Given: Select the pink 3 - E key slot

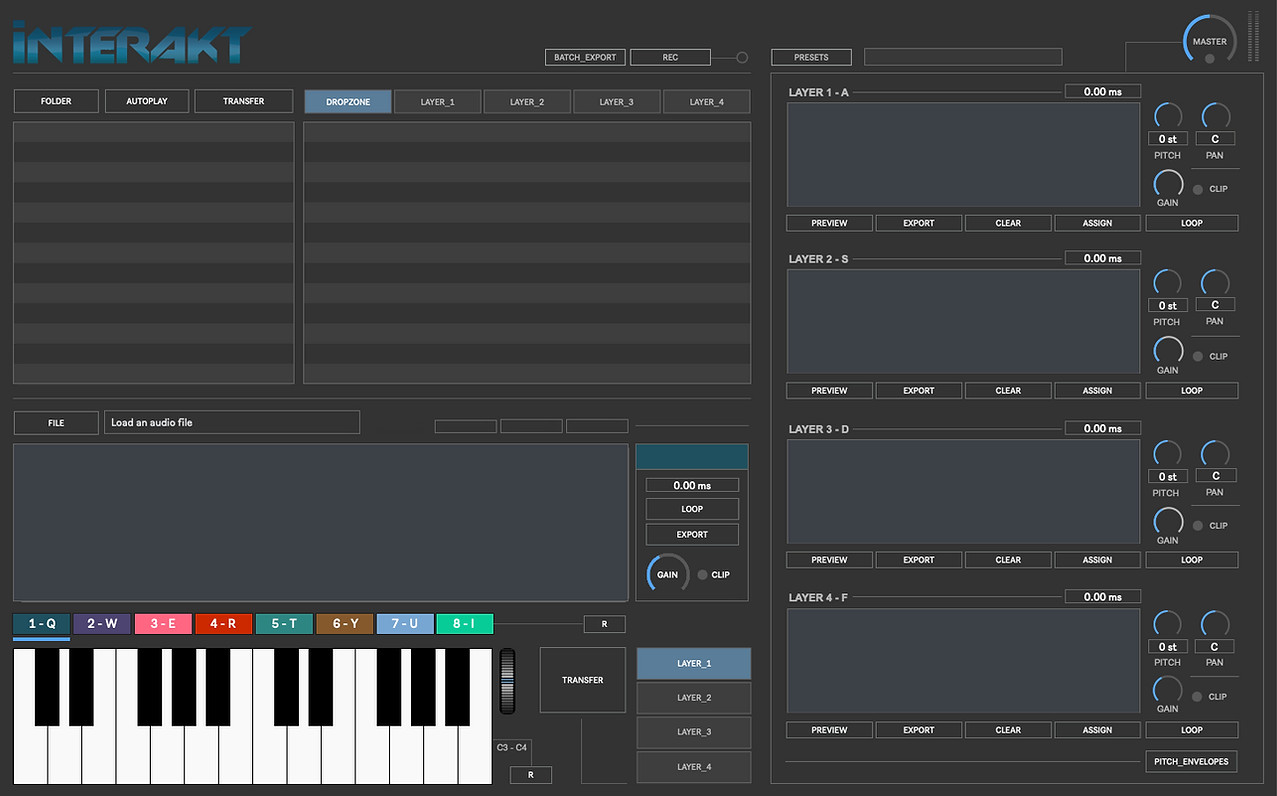Looking at the screenshot, I should pos(163,623).
